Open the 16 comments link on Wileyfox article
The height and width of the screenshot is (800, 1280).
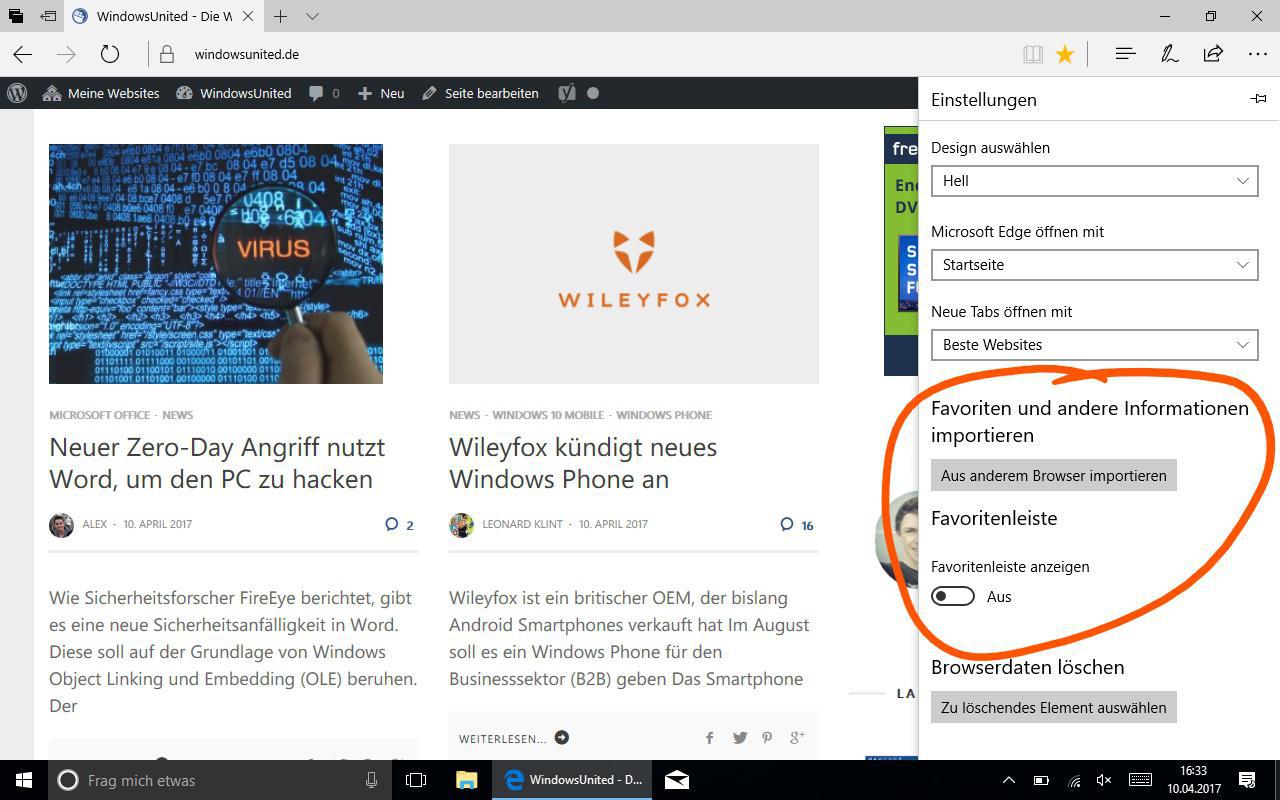click(x=797, y=524)
